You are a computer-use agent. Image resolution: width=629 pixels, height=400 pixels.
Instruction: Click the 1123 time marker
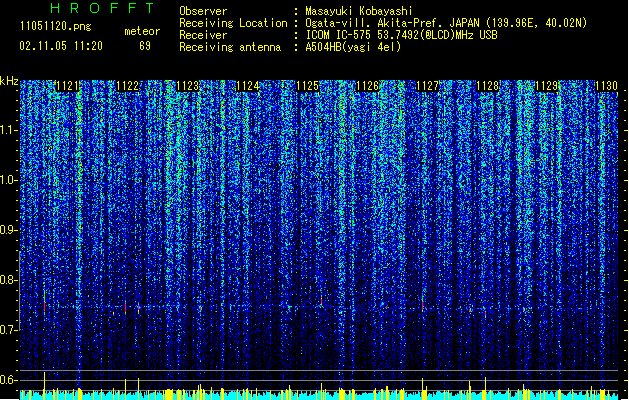187,86
